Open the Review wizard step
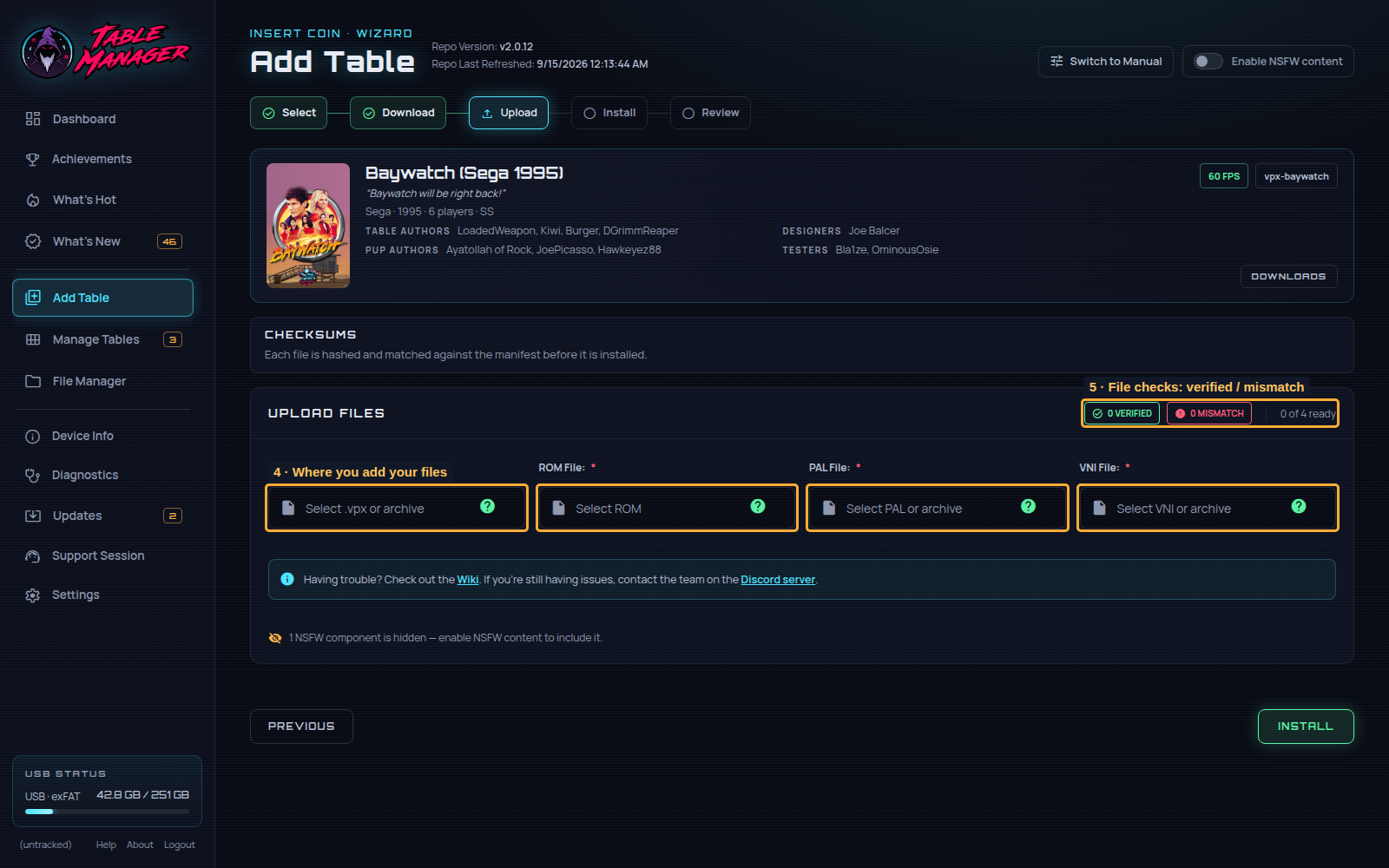Image resolution: width=1389 pixels, height=868 pixels. [711, 113]
